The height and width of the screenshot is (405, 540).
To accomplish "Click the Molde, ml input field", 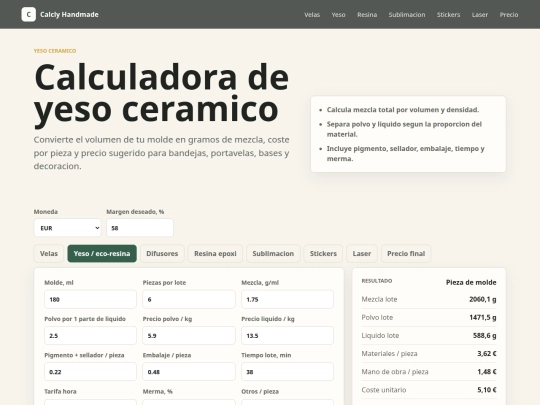I will click(91, 299).
